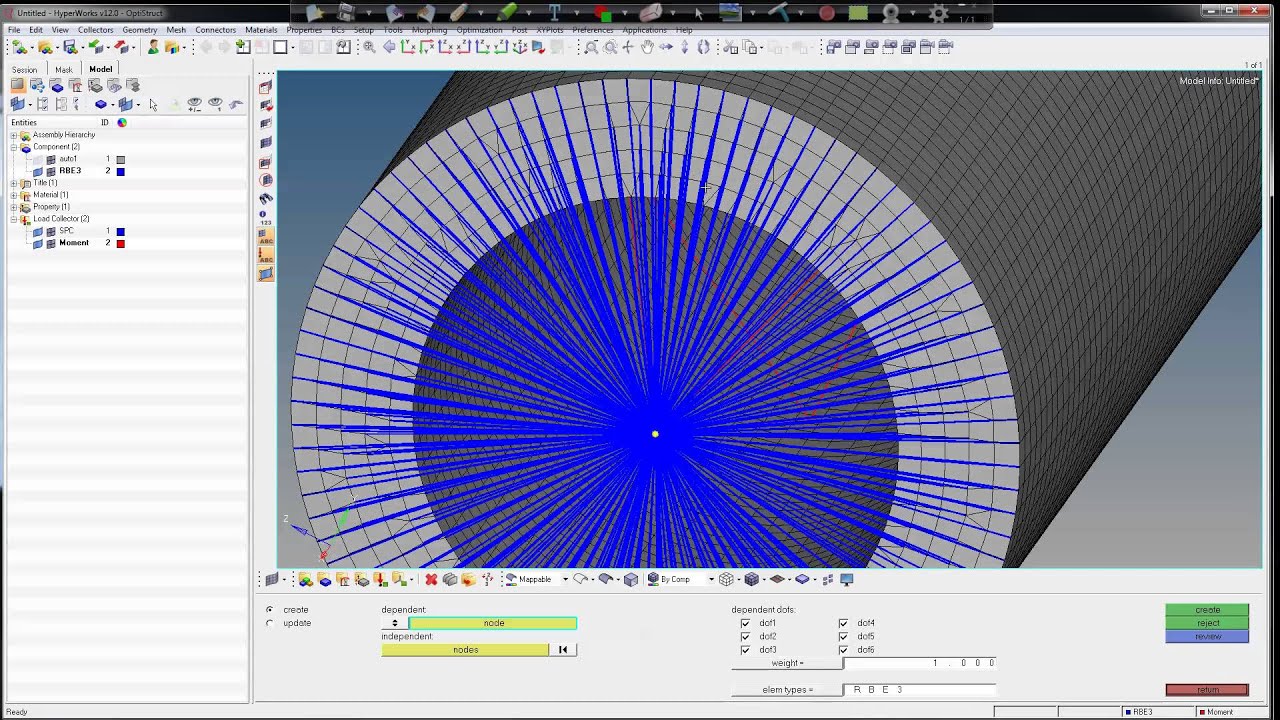Click the entity selector arrow cursor icon

(153, 104)
